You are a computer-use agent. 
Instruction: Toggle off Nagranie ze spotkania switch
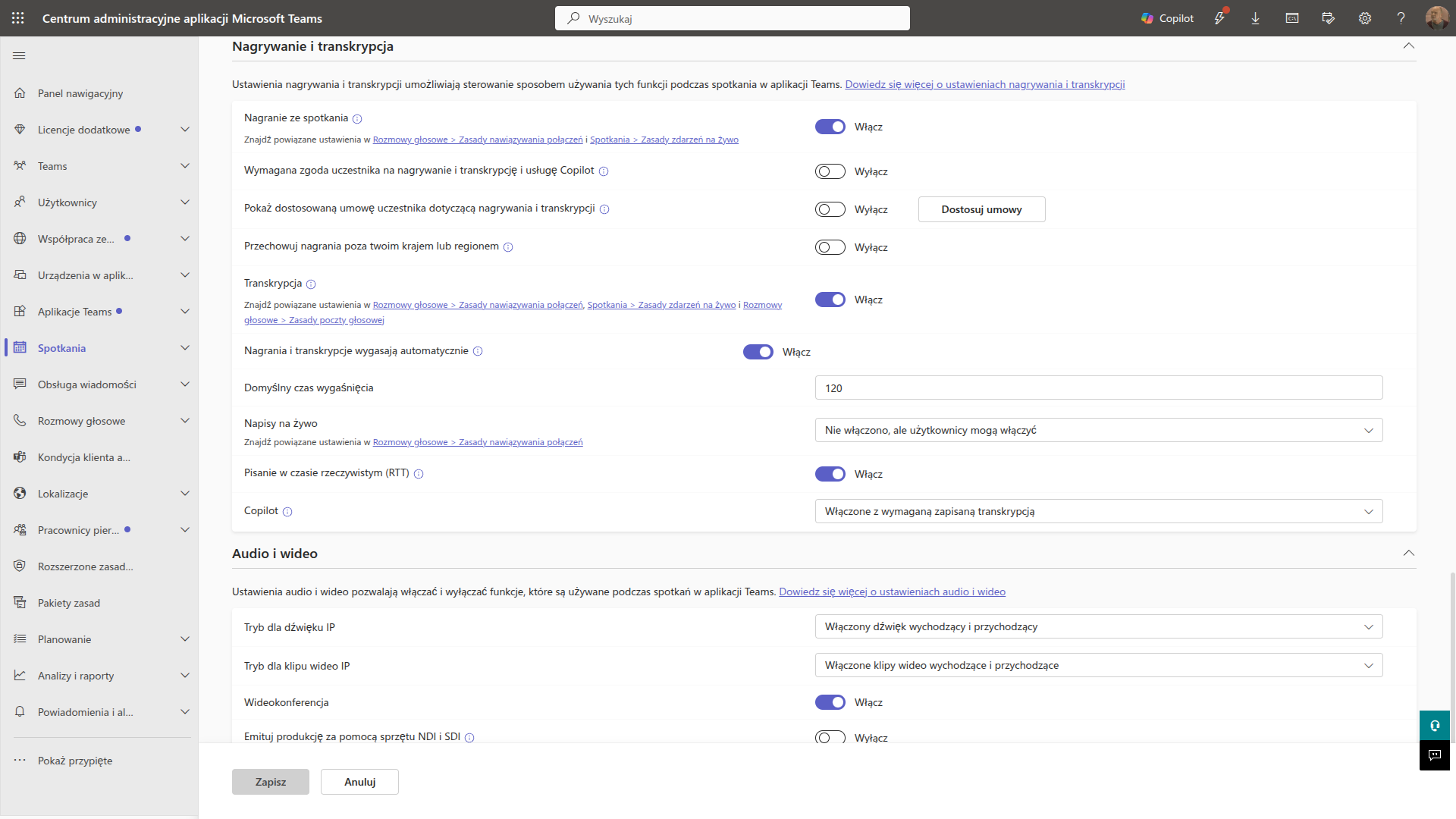pyautogui.click(x=830, y=127)
